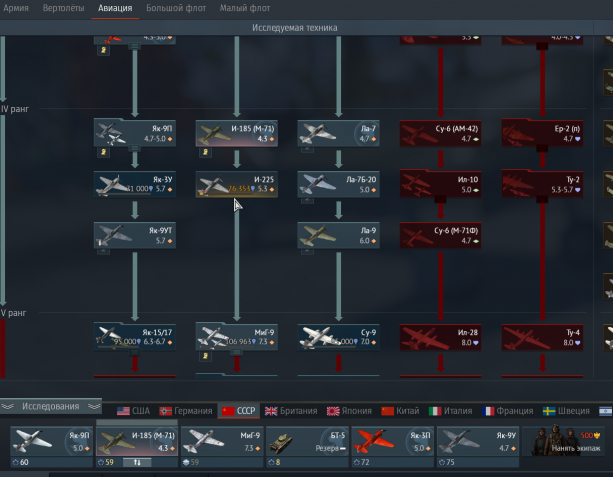613x477 pixels.
Task: Select the Ту-4 bomber card
Action: point(542,337)
